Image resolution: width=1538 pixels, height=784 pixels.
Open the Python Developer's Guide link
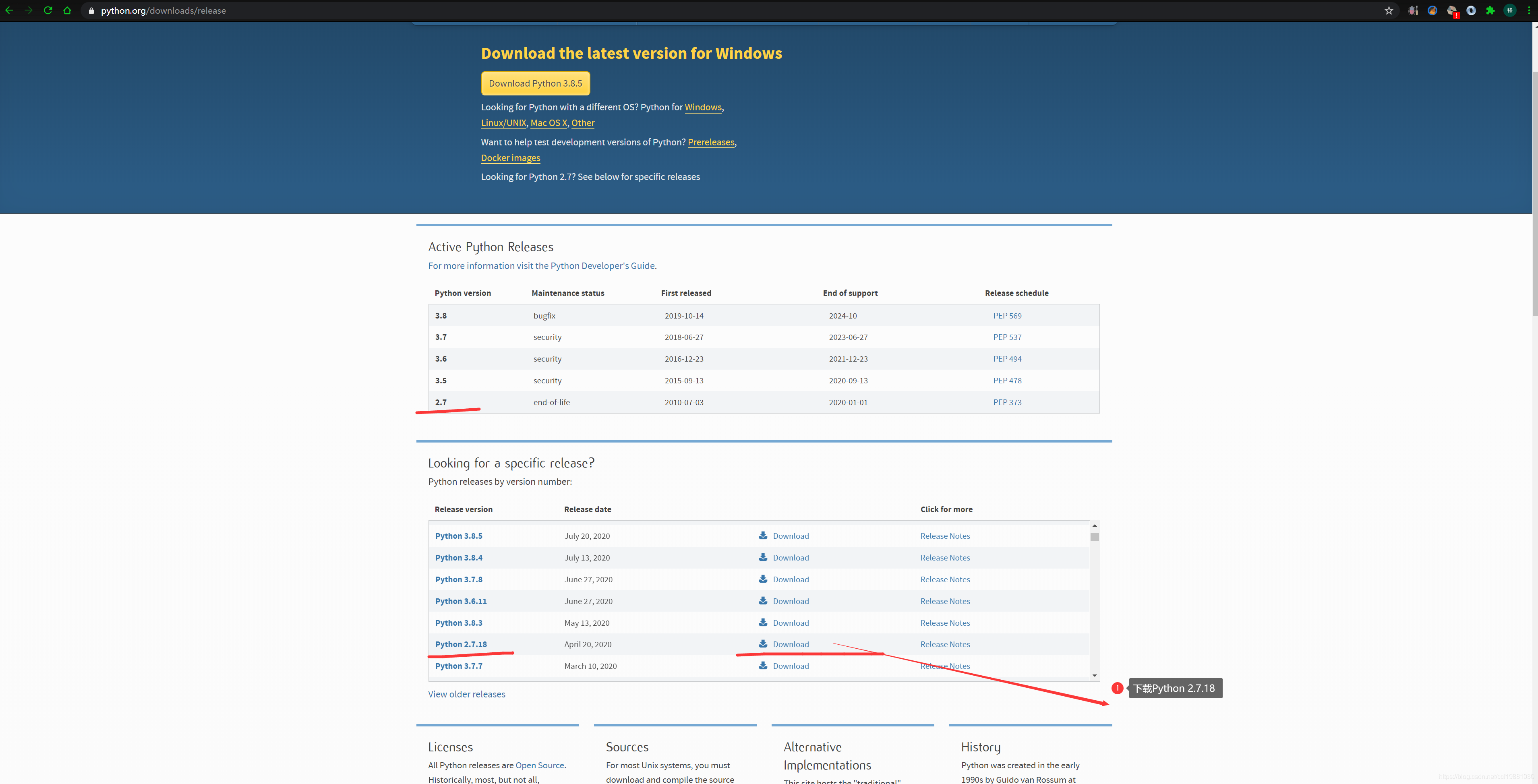(x=541, y=266)
